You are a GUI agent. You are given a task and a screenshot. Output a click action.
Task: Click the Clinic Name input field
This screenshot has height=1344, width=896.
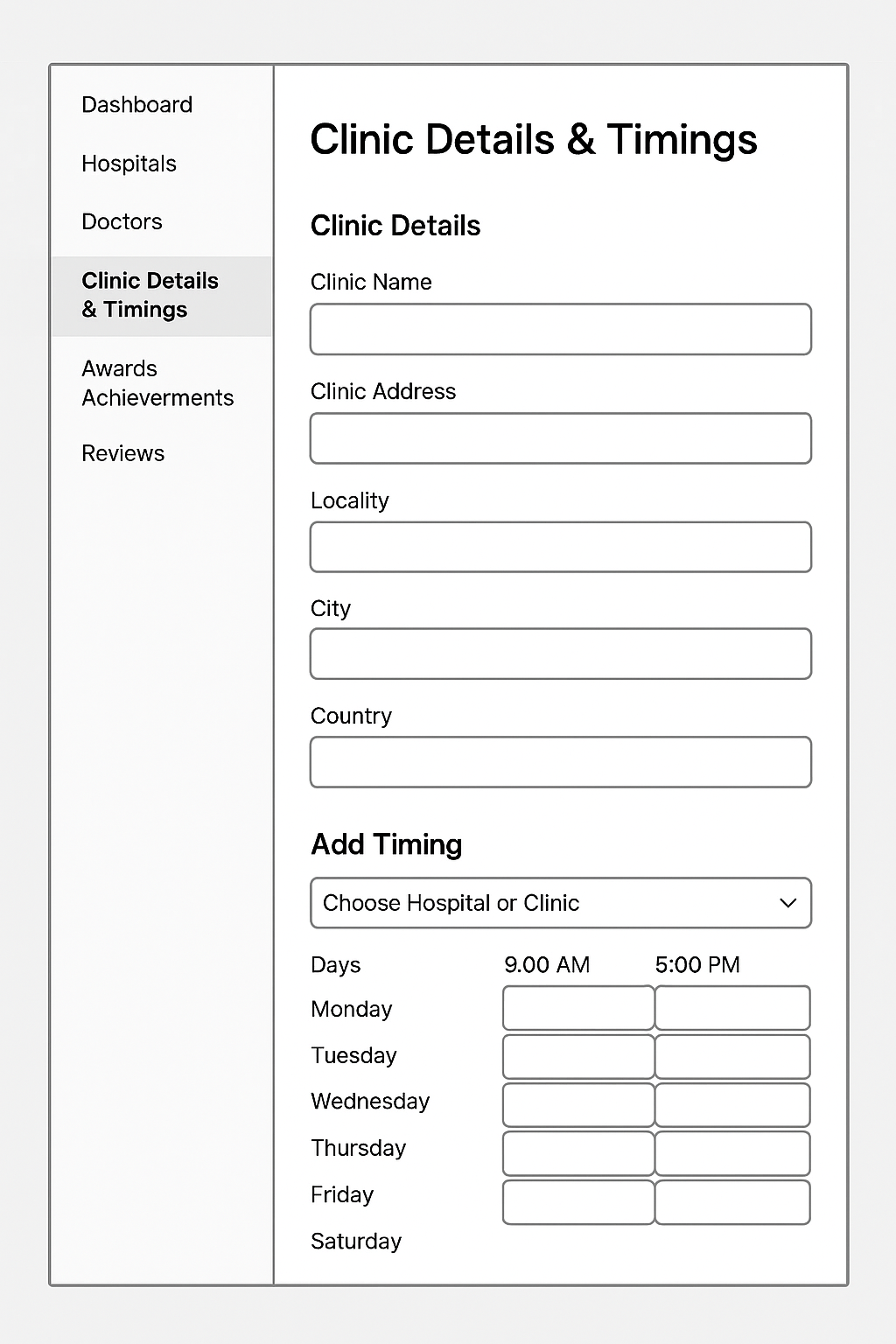click(560, 329)
